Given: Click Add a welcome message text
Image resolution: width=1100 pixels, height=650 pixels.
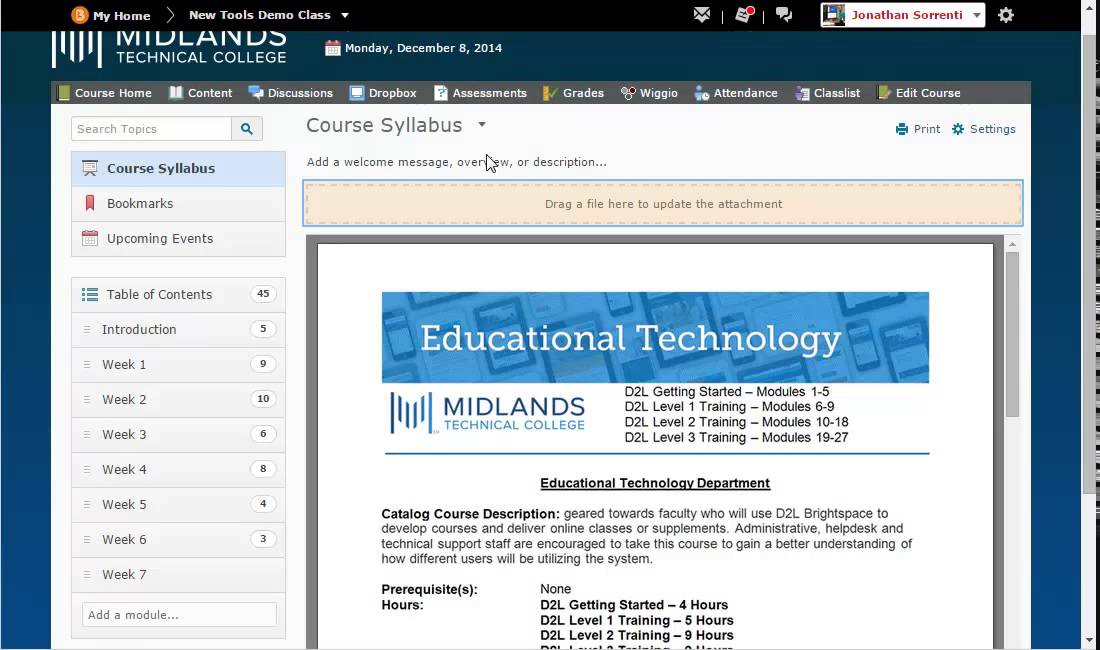Looking at the screenshot, I should tap(457, 162).
